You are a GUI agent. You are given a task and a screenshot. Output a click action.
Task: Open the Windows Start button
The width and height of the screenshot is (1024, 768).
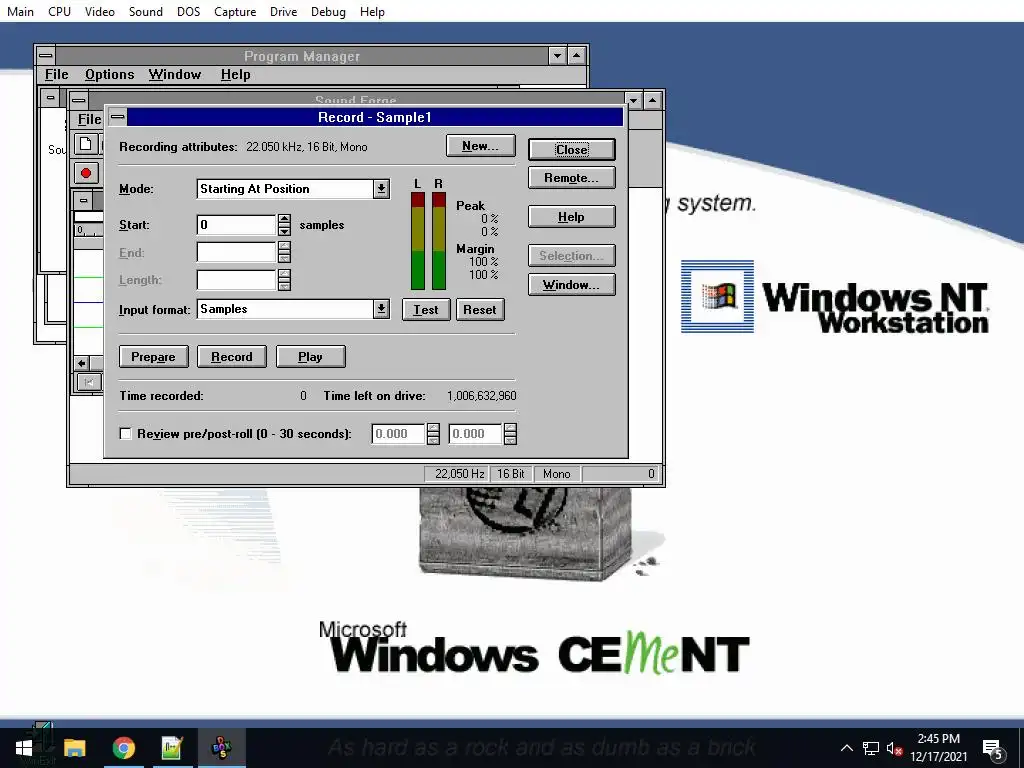(x=24, y=748)
